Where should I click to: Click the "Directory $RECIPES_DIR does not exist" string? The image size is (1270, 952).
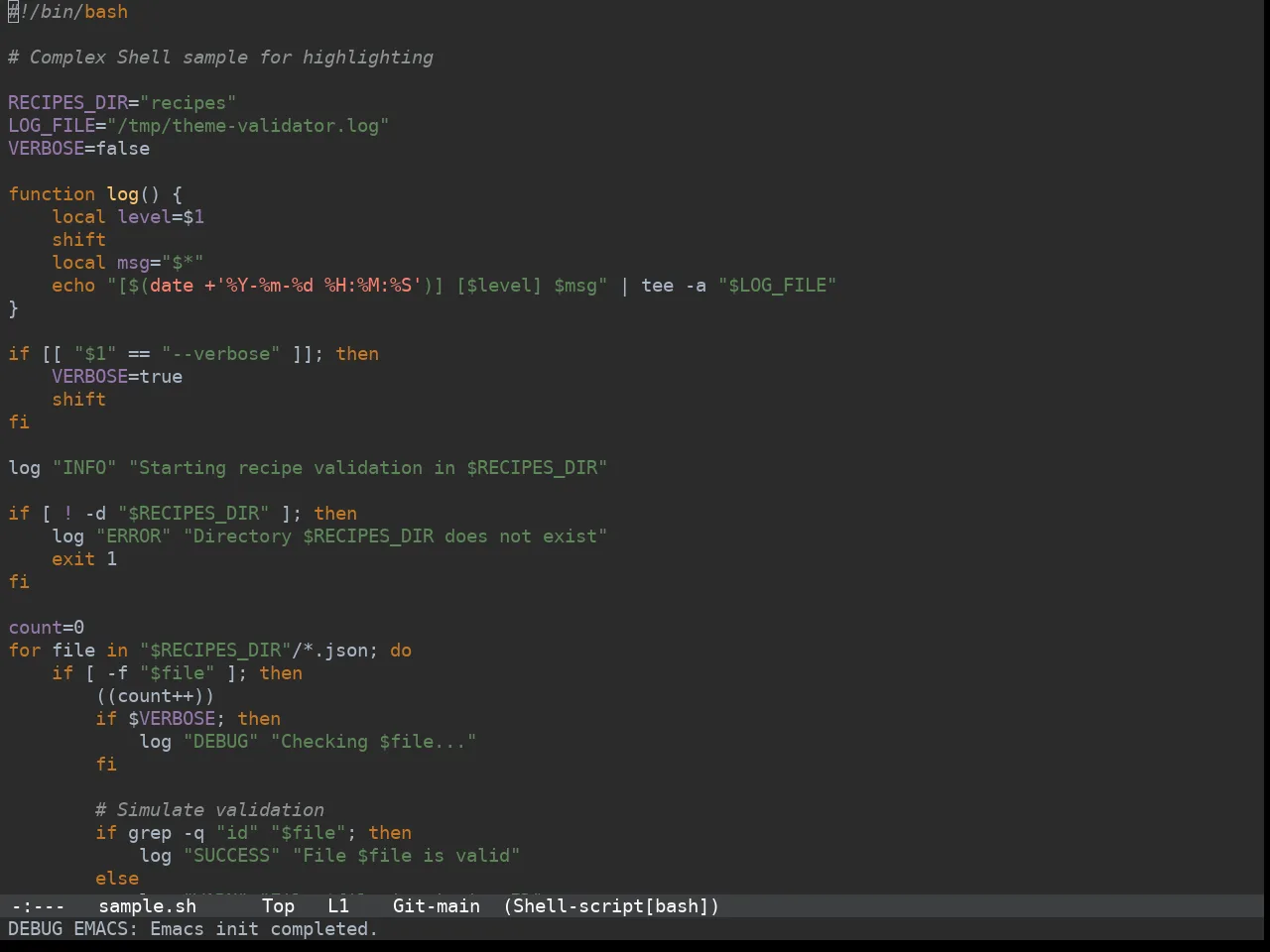click(x=396, y=536)
